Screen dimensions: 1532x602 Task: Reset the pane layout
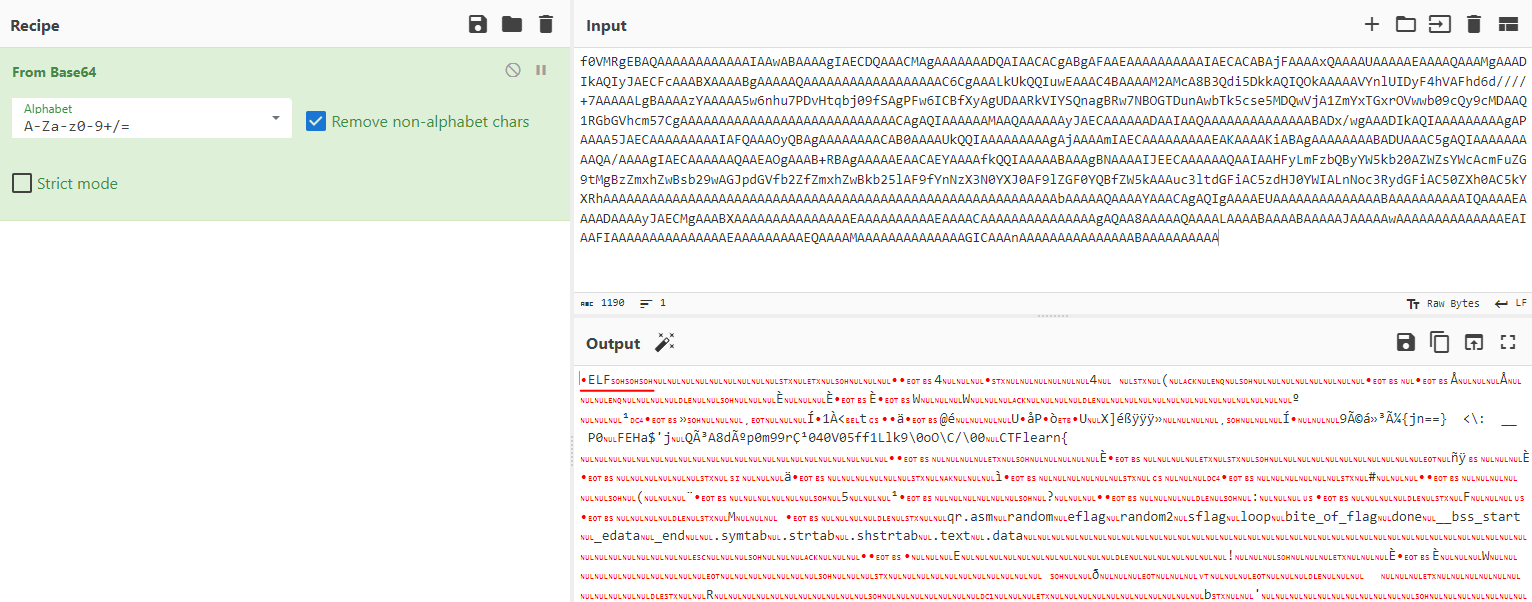(x=1507, y=24)
